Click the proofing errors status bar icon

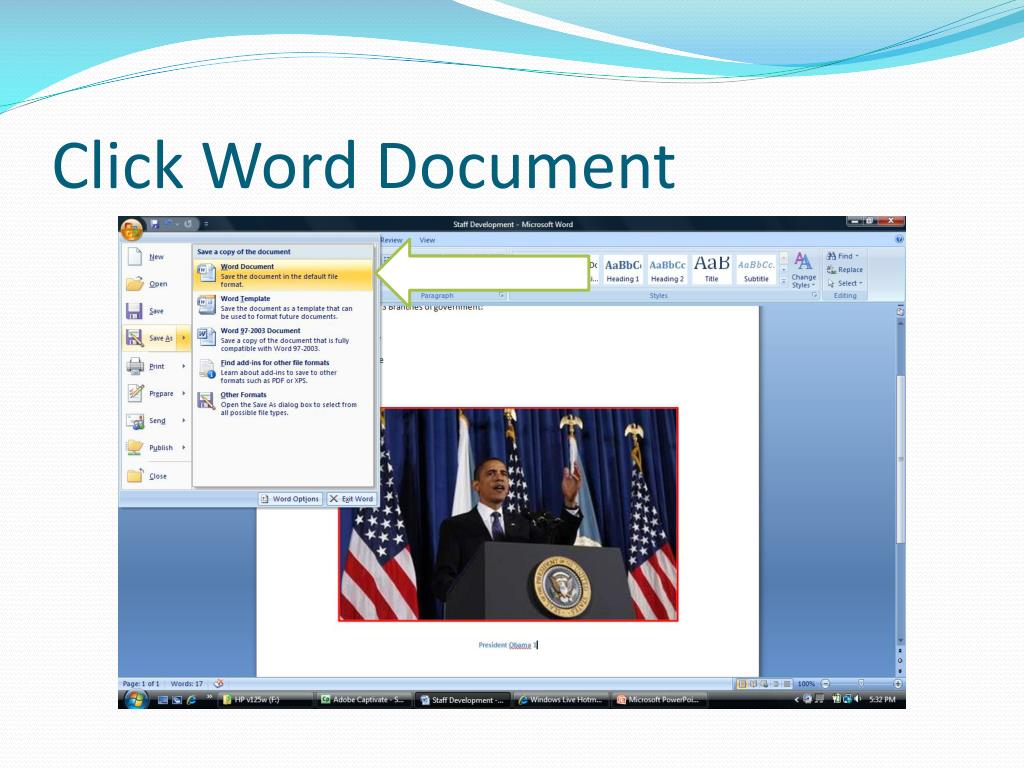[x=218, y=684]
